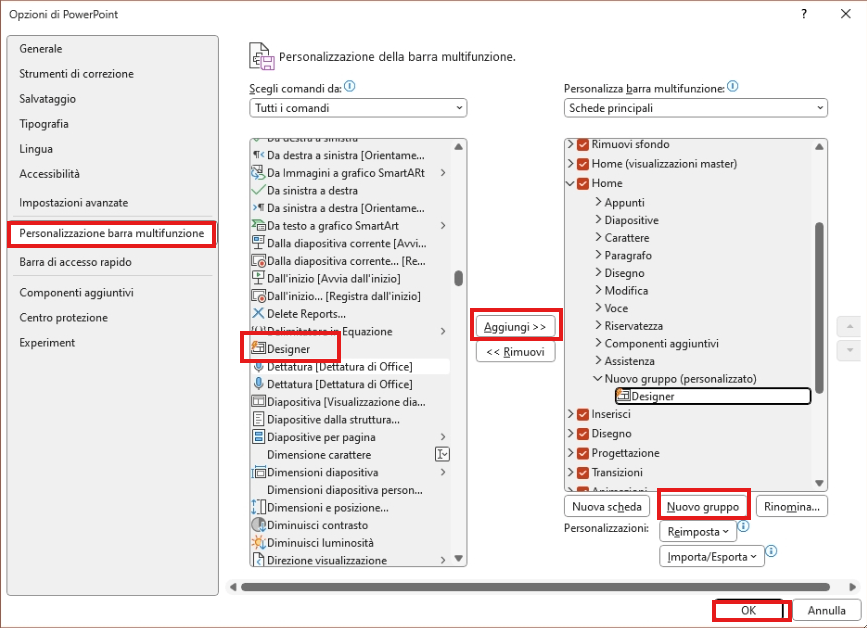This screenshot has height=628, width=867.
Task: Select Personalizzazione barra multifunzione category
Action: click(112, 233)
